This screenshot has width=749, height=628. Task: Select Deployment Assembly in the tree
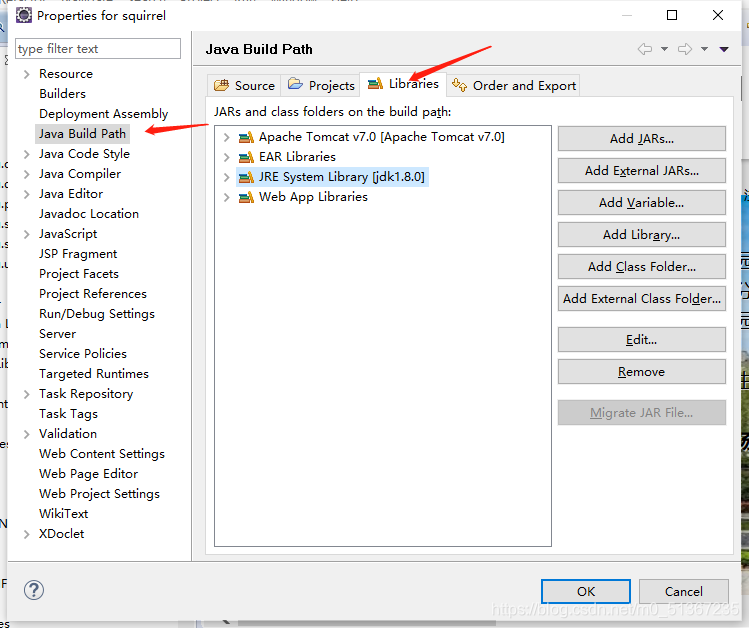tap(104, 114)
